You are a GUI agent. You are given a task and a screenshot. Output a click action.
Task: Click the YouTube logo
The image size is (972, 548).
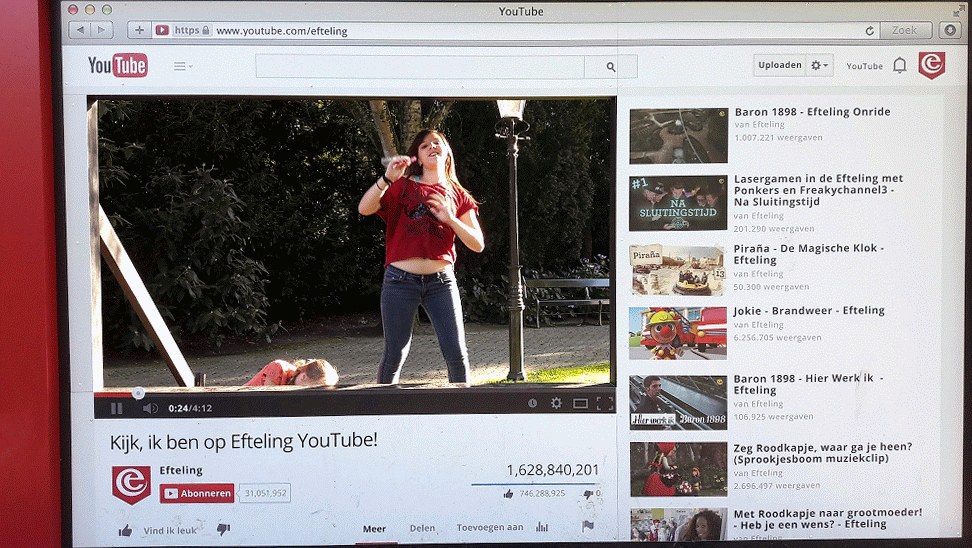(x=118, y=65)
